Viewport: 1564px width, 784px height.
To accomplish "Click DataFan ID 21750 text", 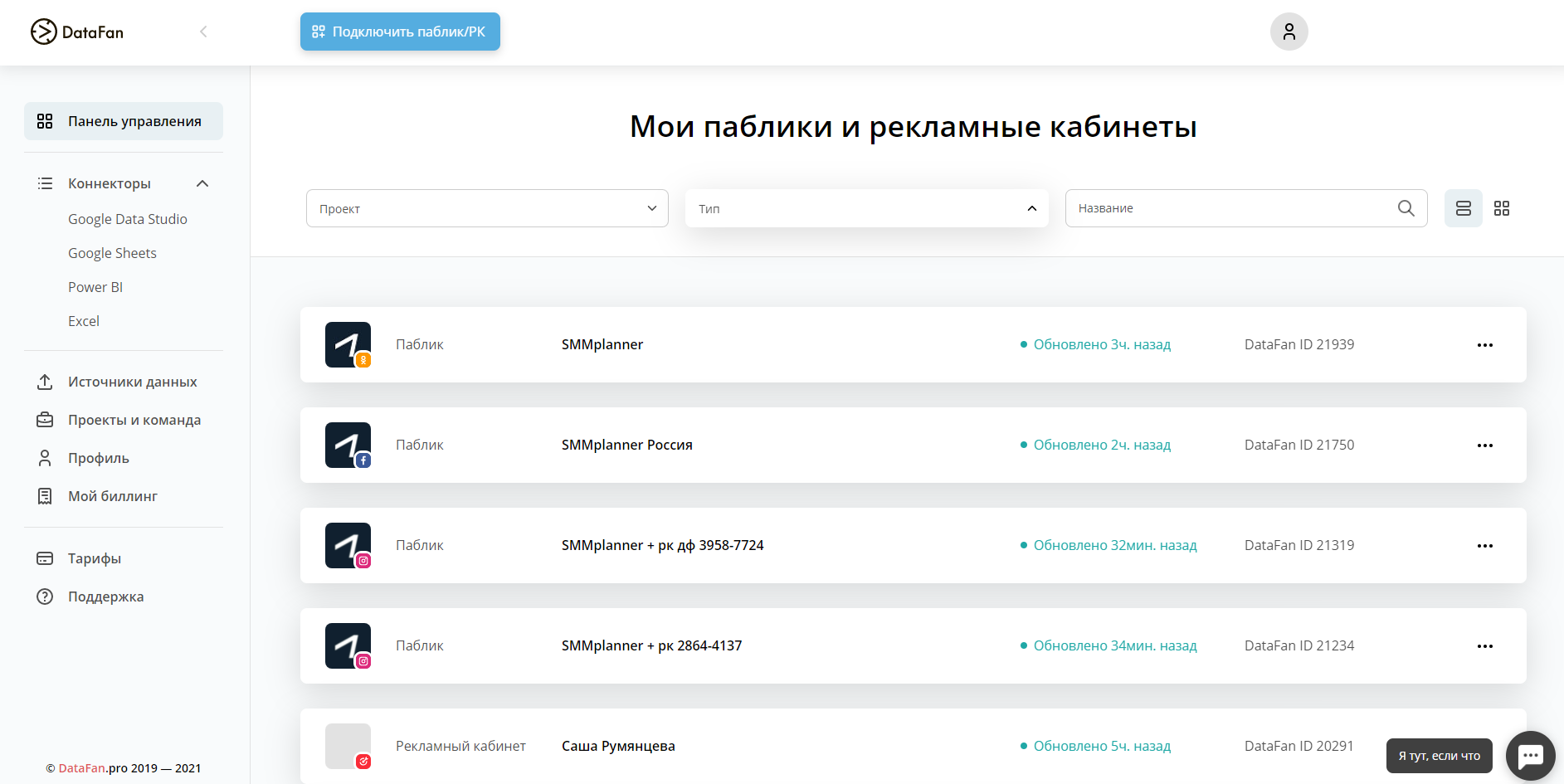I will 1299,445.
